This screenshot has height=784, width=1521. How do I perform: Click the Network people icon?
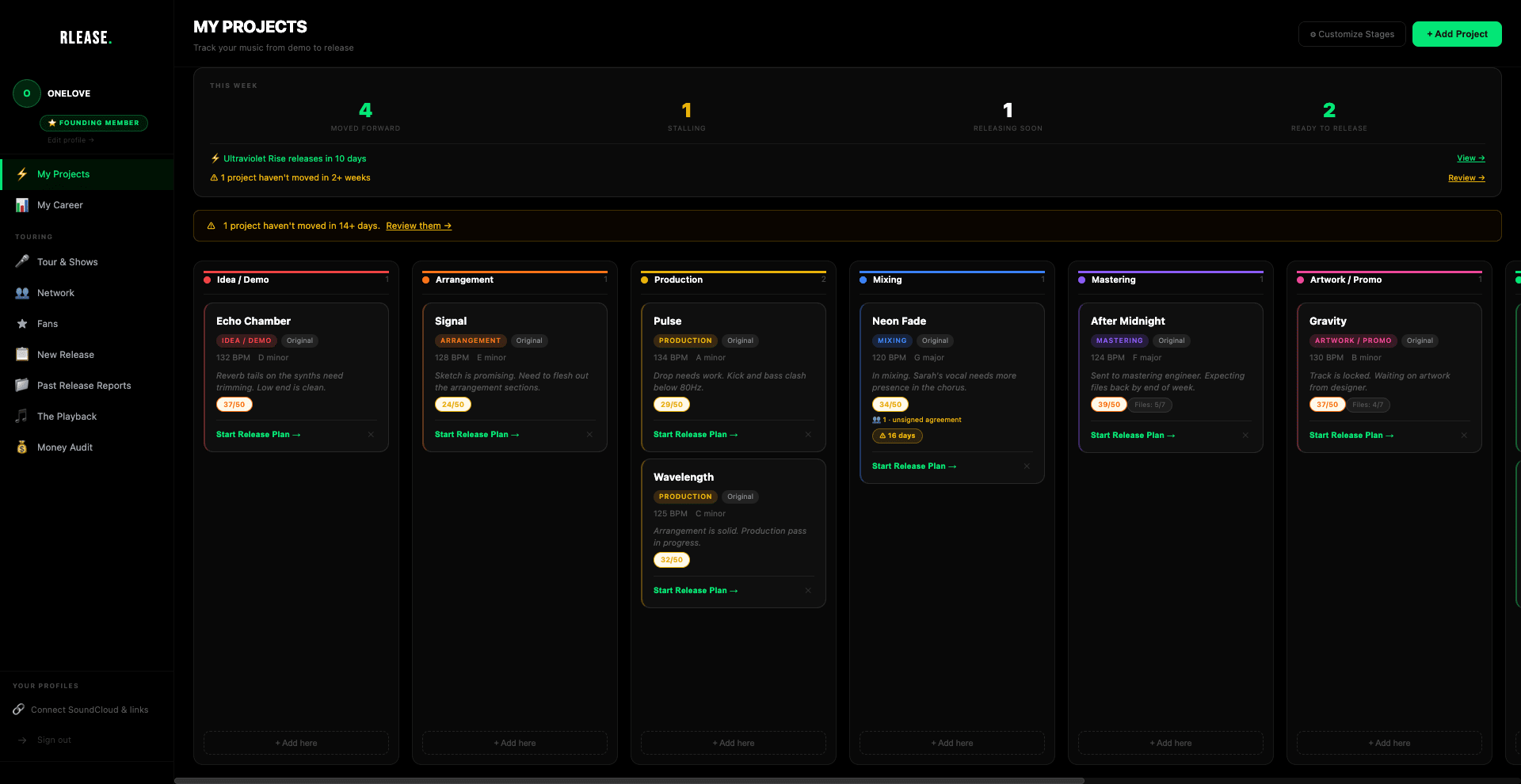22,293
